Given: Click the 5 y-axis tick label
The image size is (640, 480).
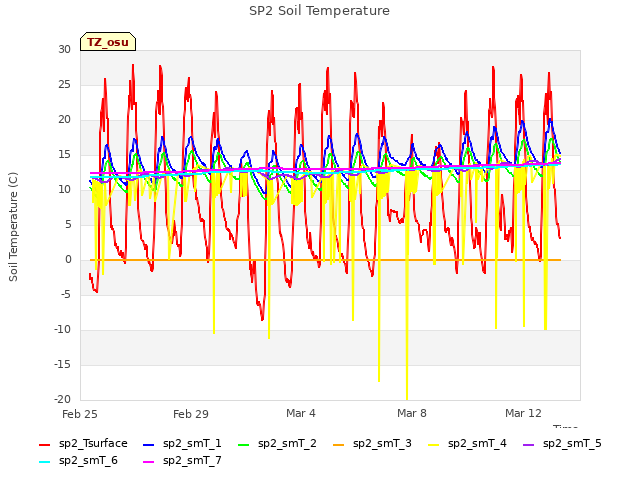Looking at the screenshot, I should [x=68, y=225].
